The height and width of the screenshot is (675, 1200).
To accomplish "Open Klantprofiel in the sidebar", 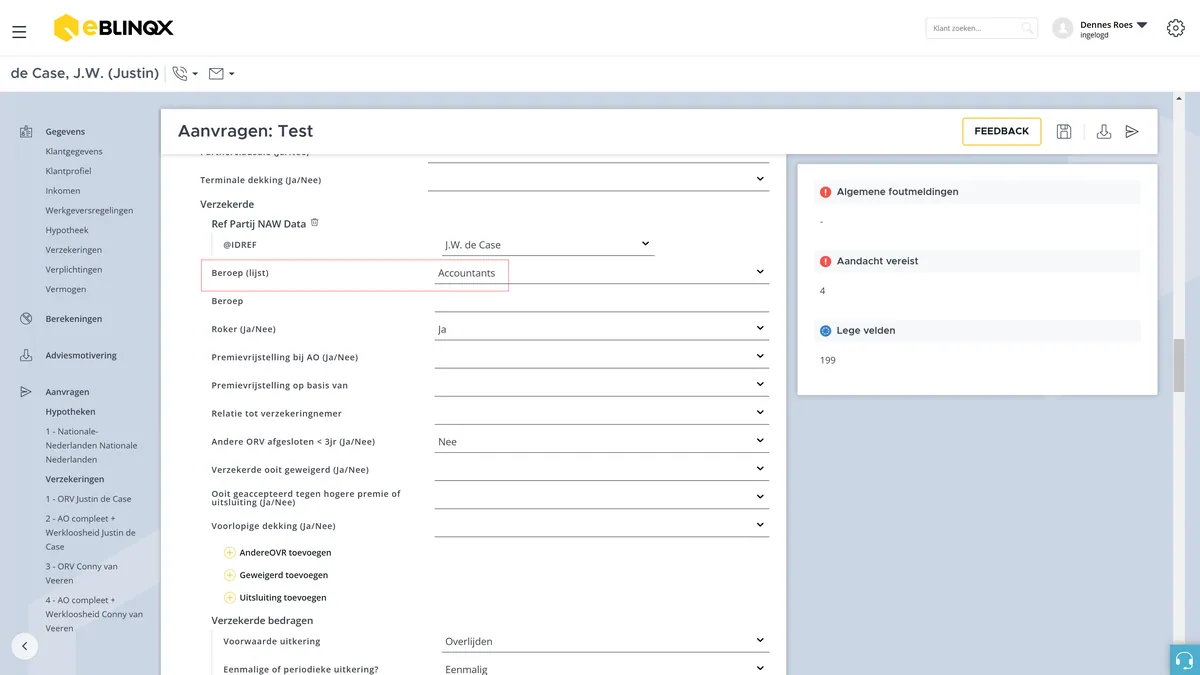I will [x=68, y=171].
